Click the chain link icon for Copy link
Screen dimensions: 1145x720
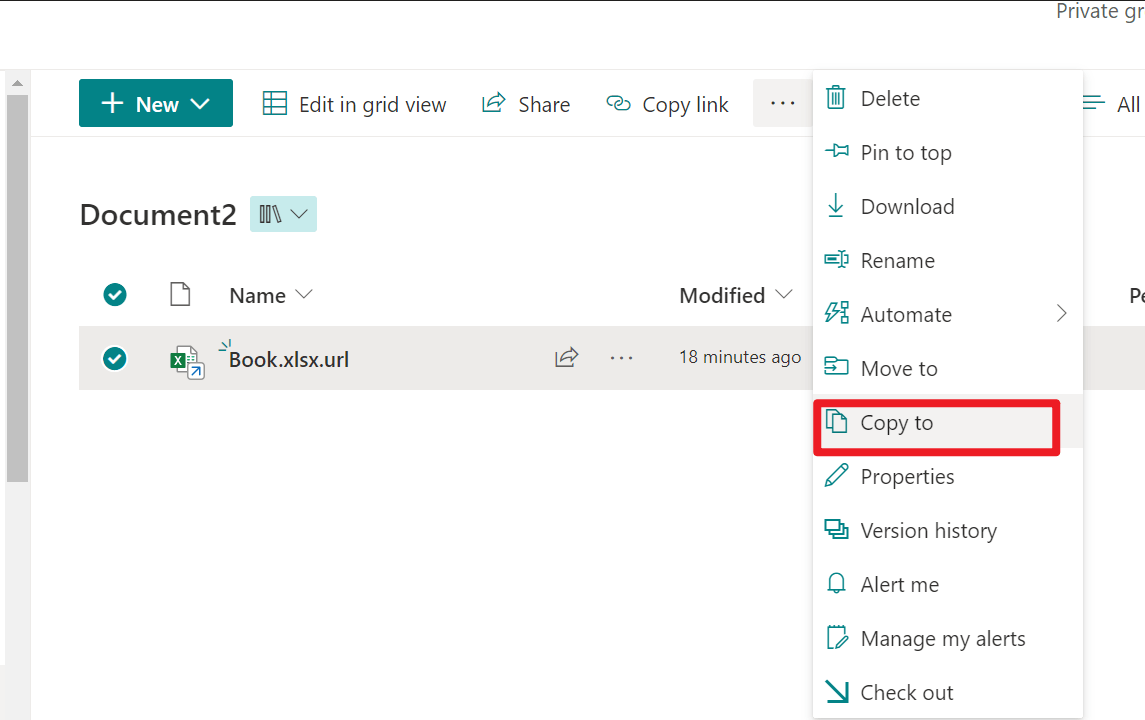(619, 104)
